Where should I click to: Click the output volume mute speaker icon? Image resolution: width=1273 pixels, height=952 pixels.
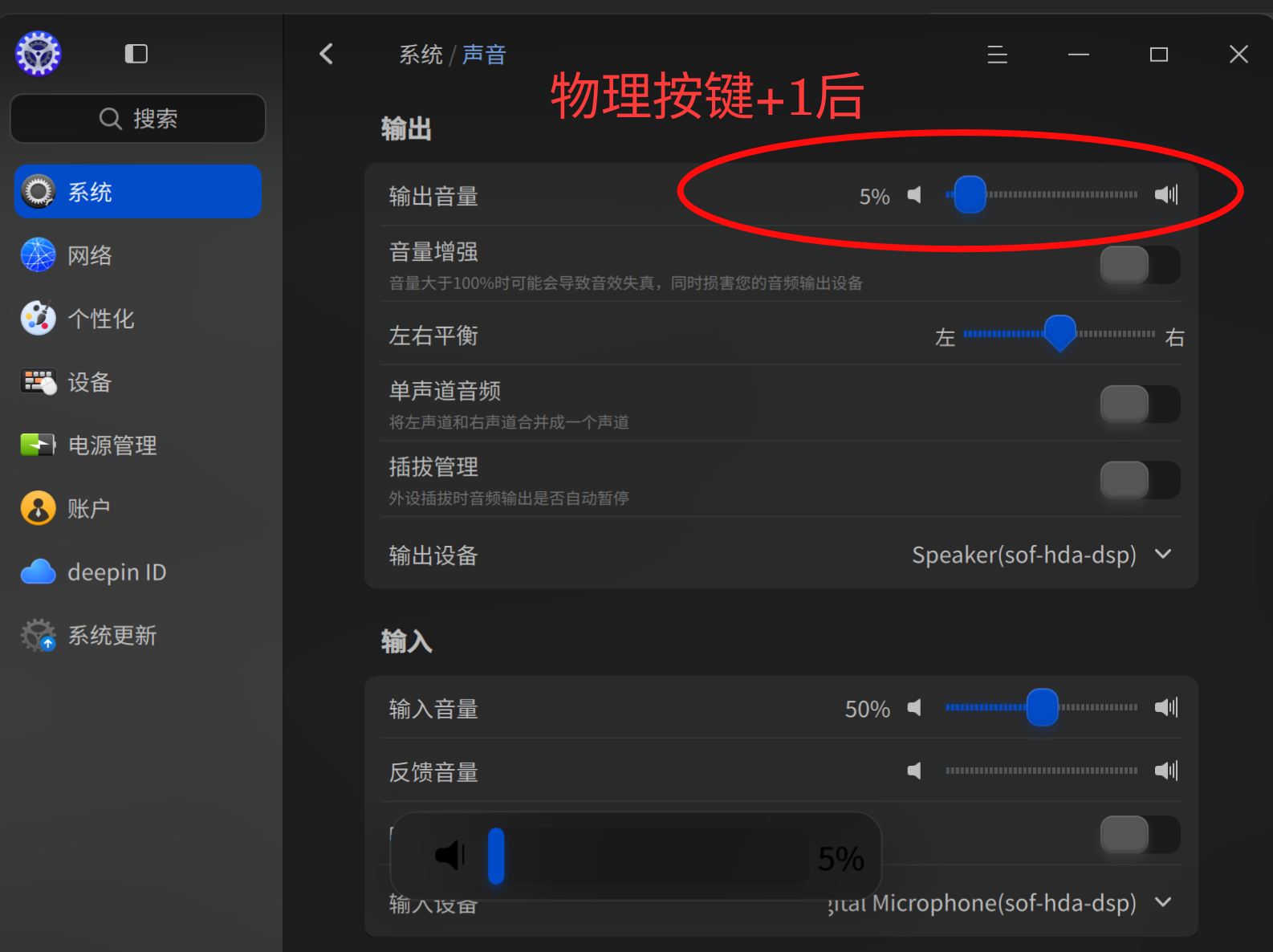[x=914, y=195]
